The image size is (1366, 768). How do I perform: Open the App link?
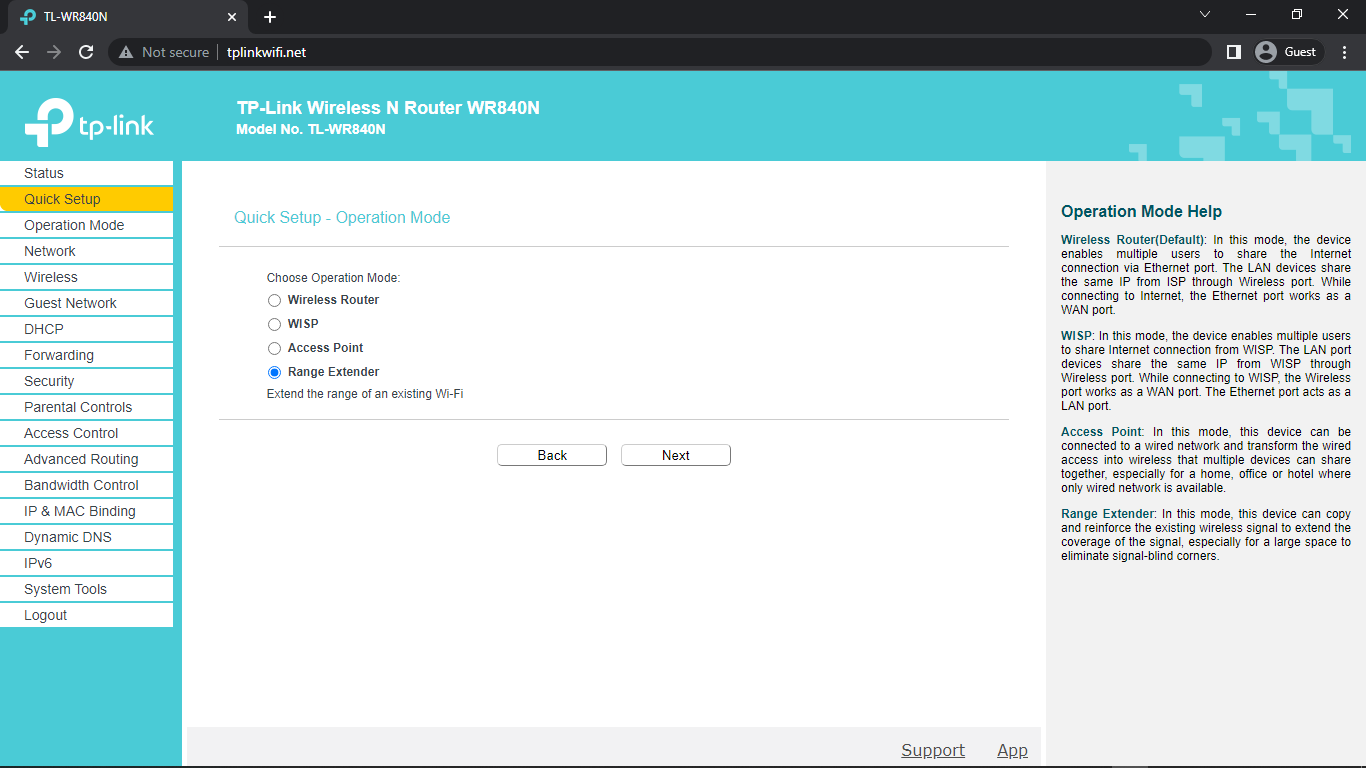(x=1012, y=750)
